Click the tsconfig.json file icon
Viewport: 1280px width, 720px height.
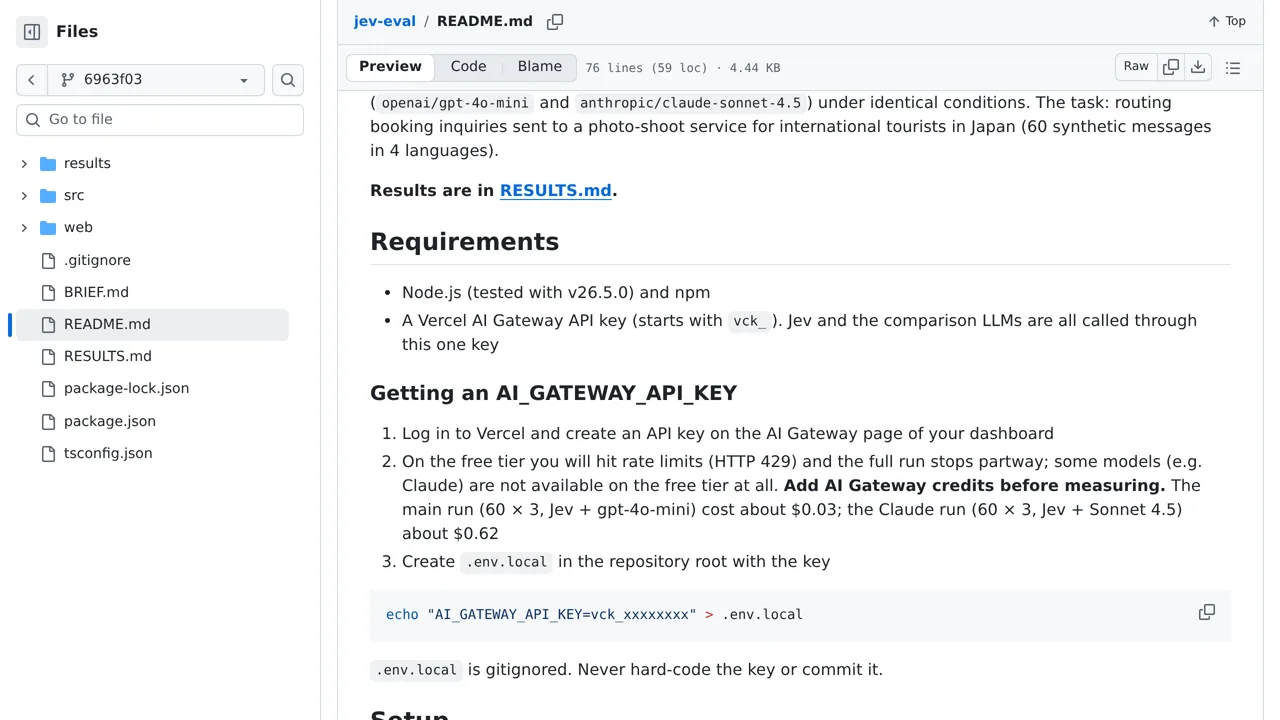point(48,453)
